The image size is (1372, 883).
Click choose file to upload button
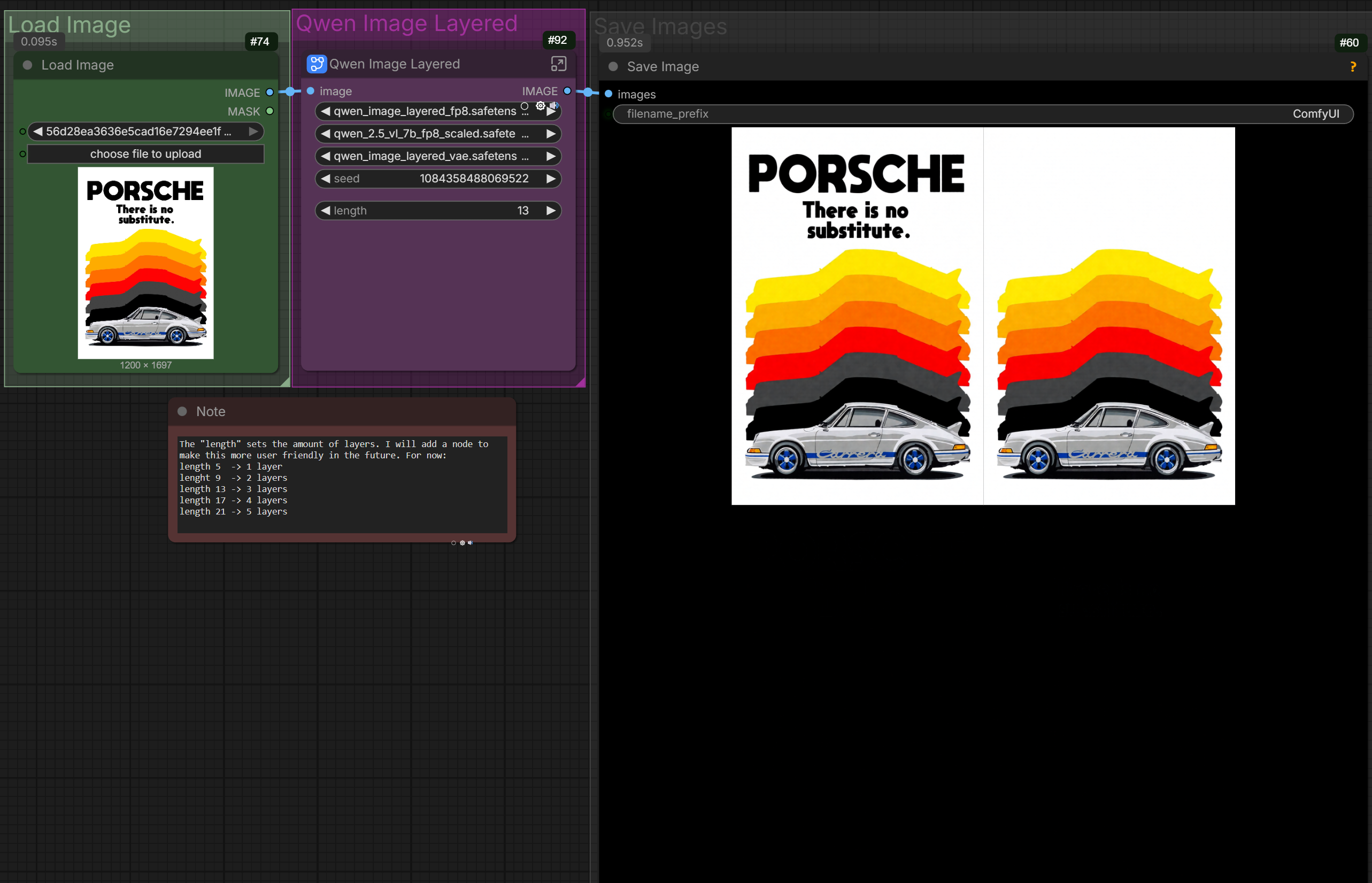145,153
